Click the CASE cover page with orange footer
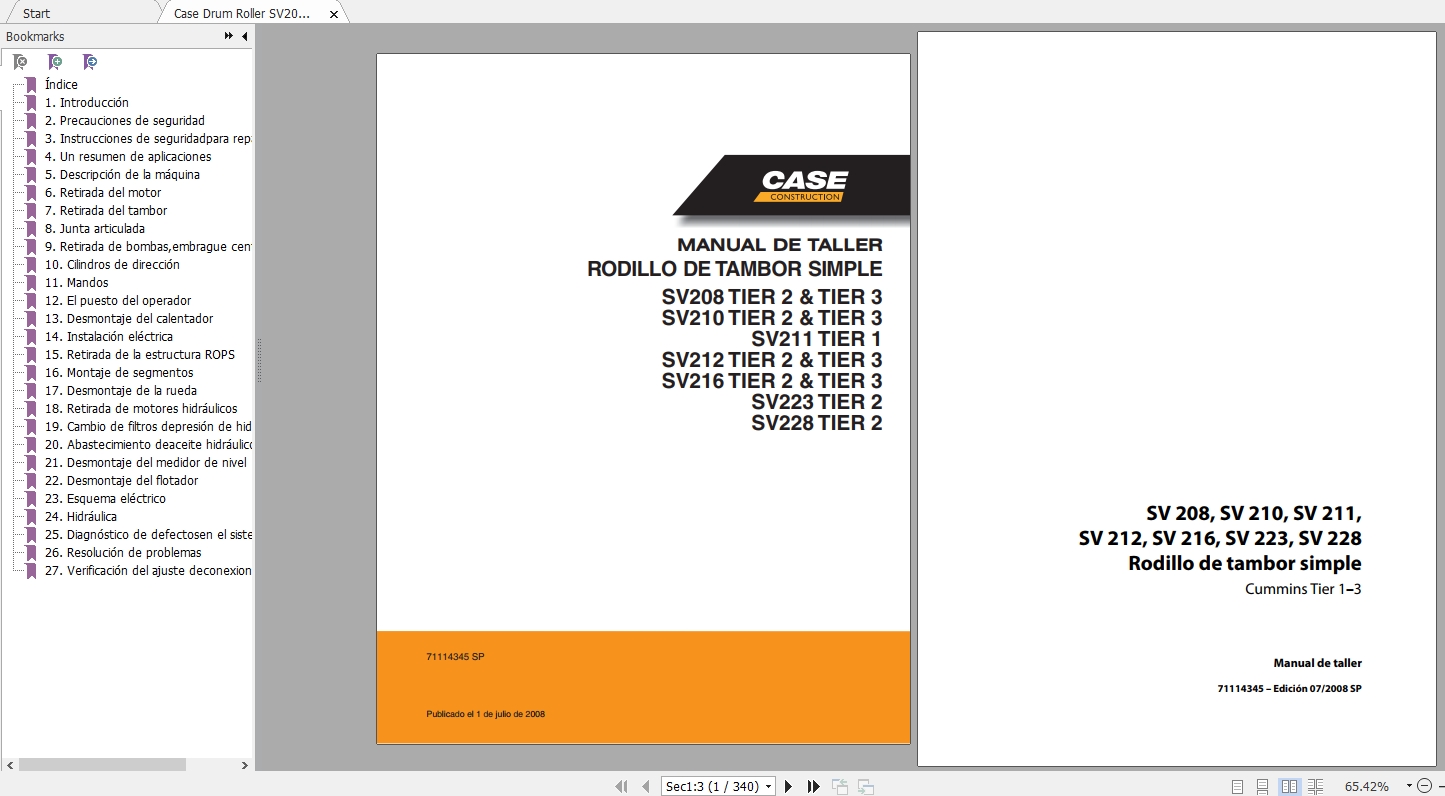The width and height of the screenshot is (1445, 796). (x=643, y=399)
